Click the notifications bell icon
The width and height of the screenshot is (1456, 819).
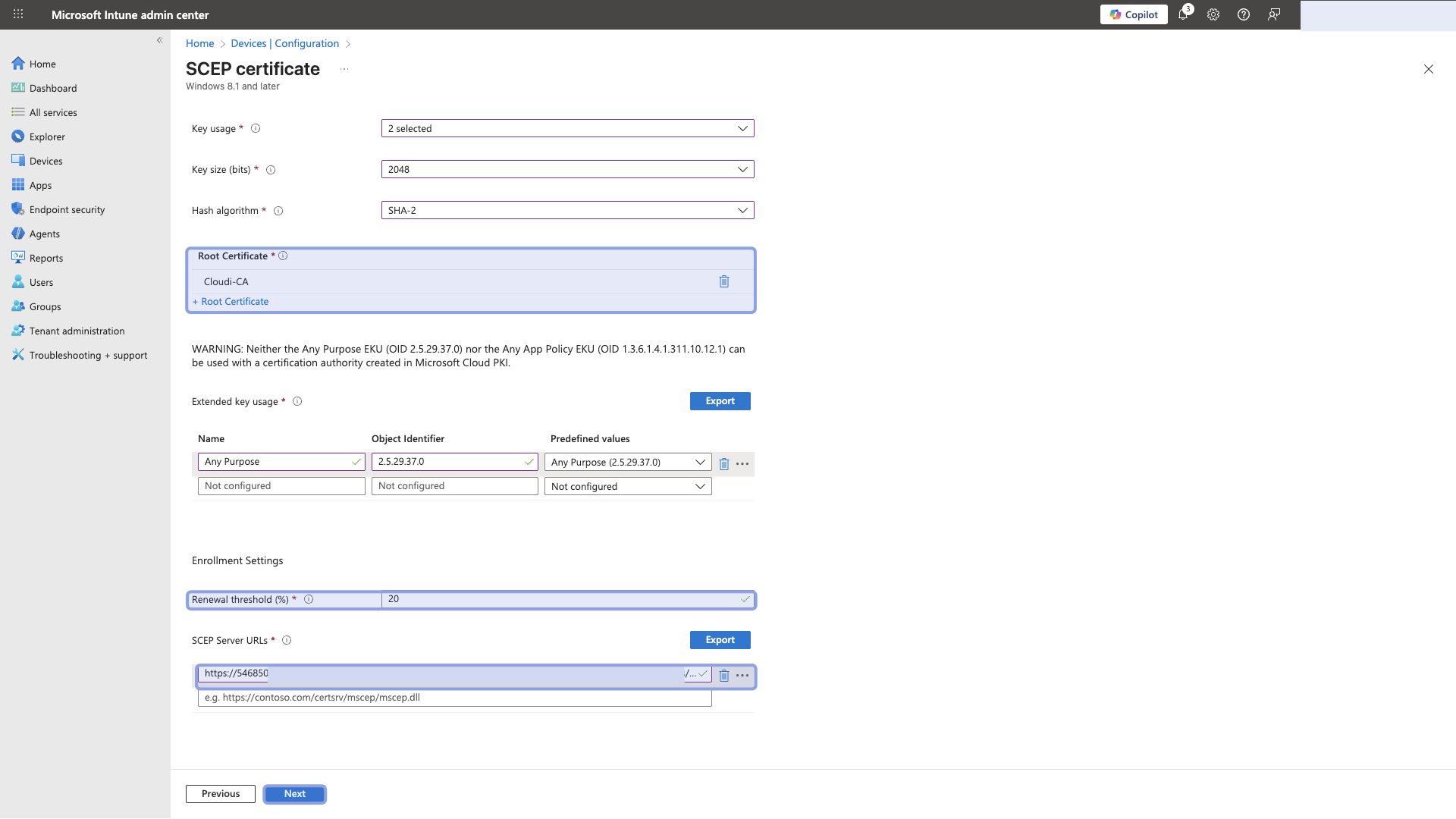click(1184, 14)
